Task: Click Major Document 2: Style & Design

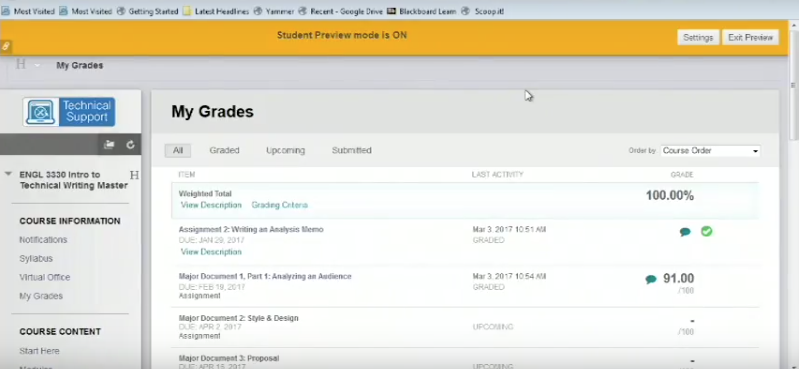Action: point(239,318)
